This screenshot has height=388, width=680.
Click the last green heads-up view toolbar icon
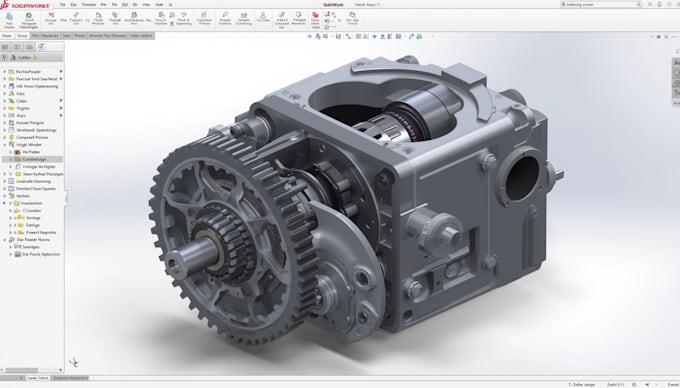point(419,36)
